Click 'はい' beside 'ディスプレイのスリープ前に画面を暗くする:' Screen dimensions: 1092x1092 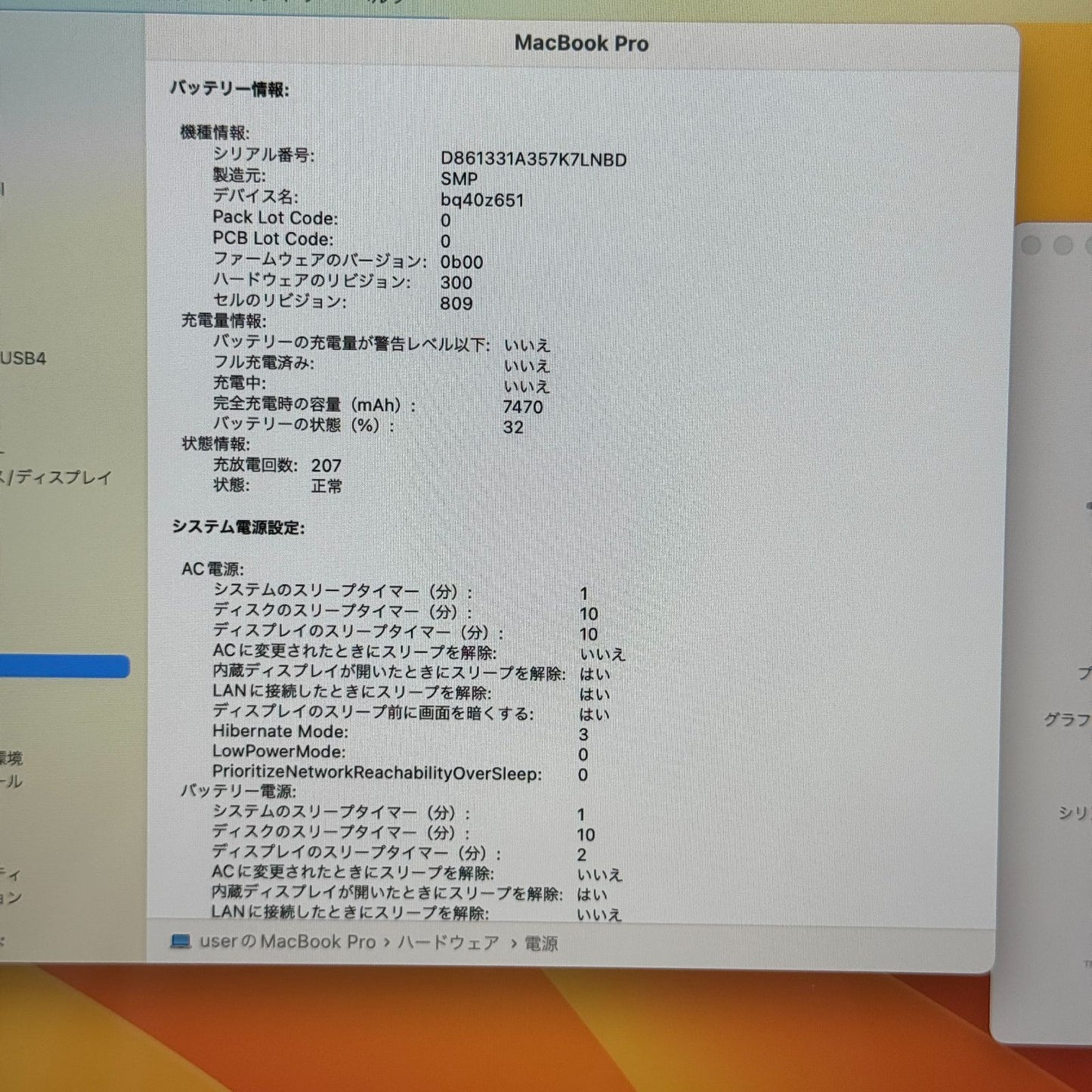pyautogui.click(x=595, y=714)
